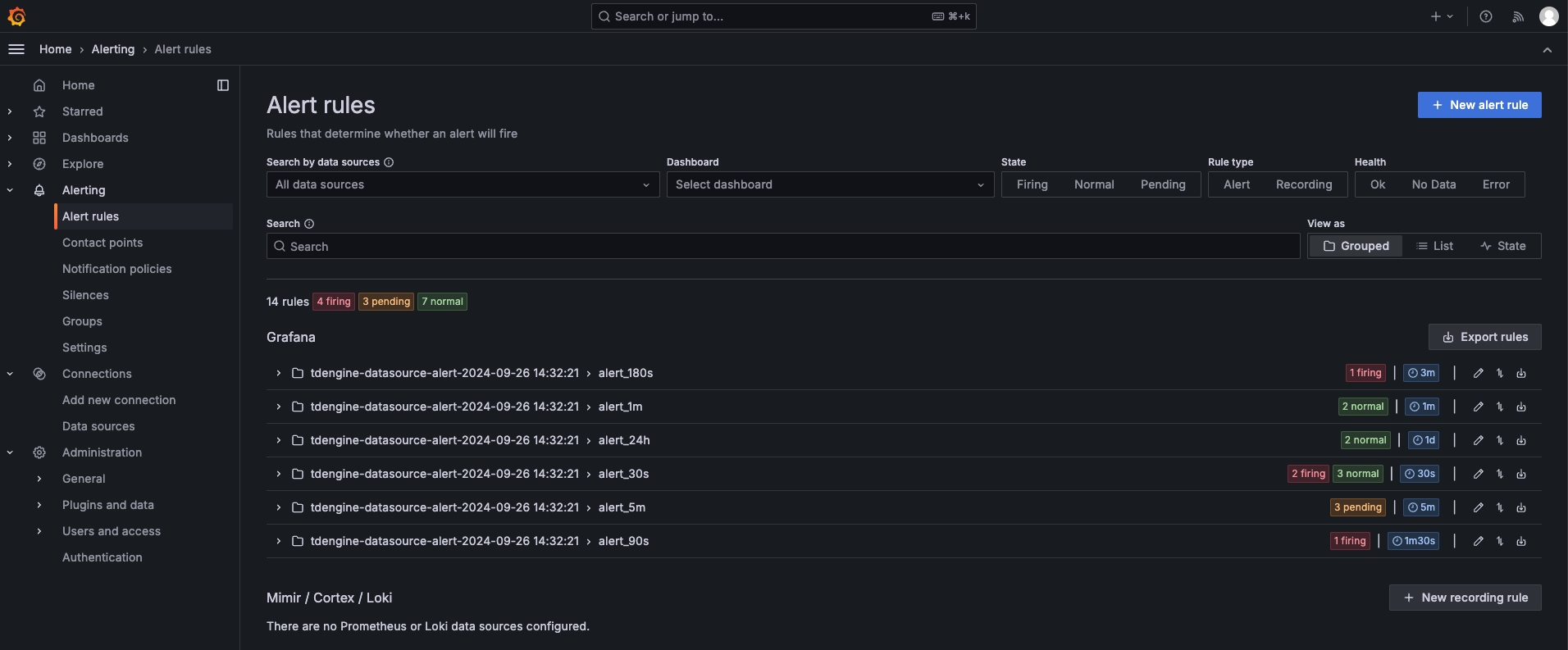This screenshot has width=1568, height=650.
Task: Open the All data sources dropdown
Action: 463,184
